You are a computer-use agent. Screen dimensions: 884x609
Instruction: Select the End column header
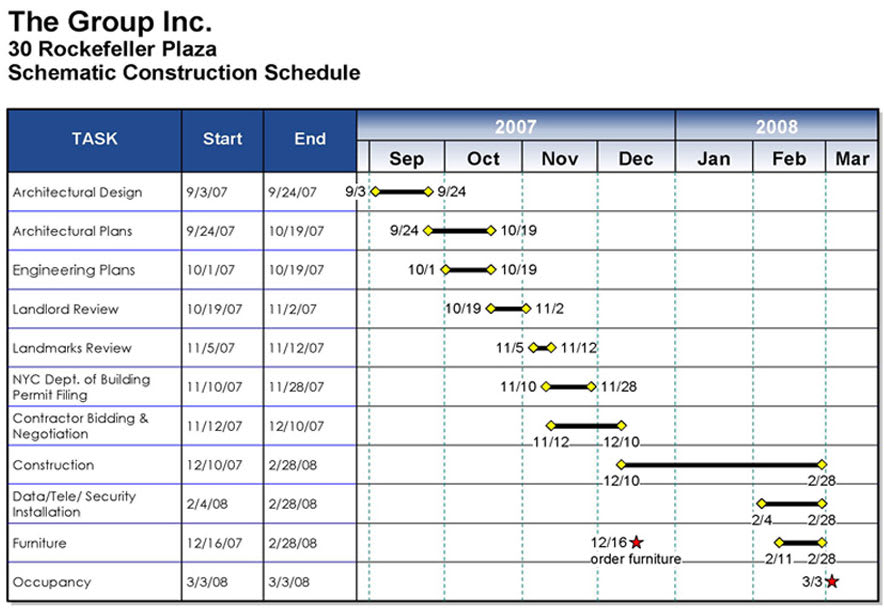[310, 140]
